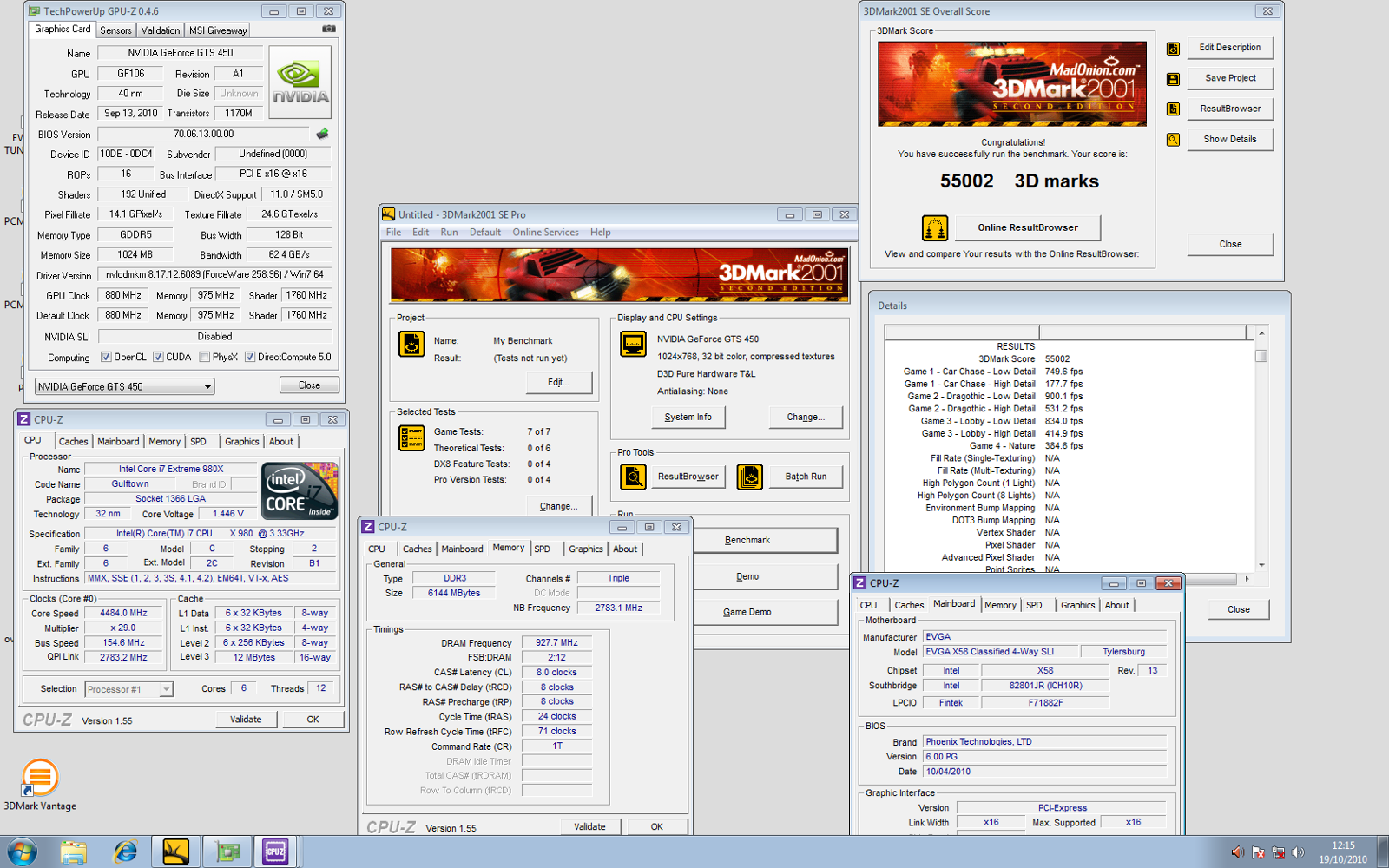Click the ResultBrowser icon in the score window
This screenshot has height=868, width=1389.
(x=1173, y=109)
